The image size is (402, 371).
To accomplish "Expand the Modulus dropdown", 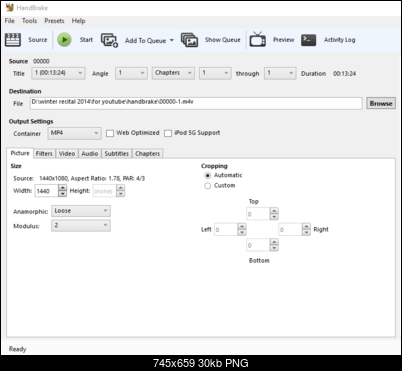I will [x=81, y=225].
